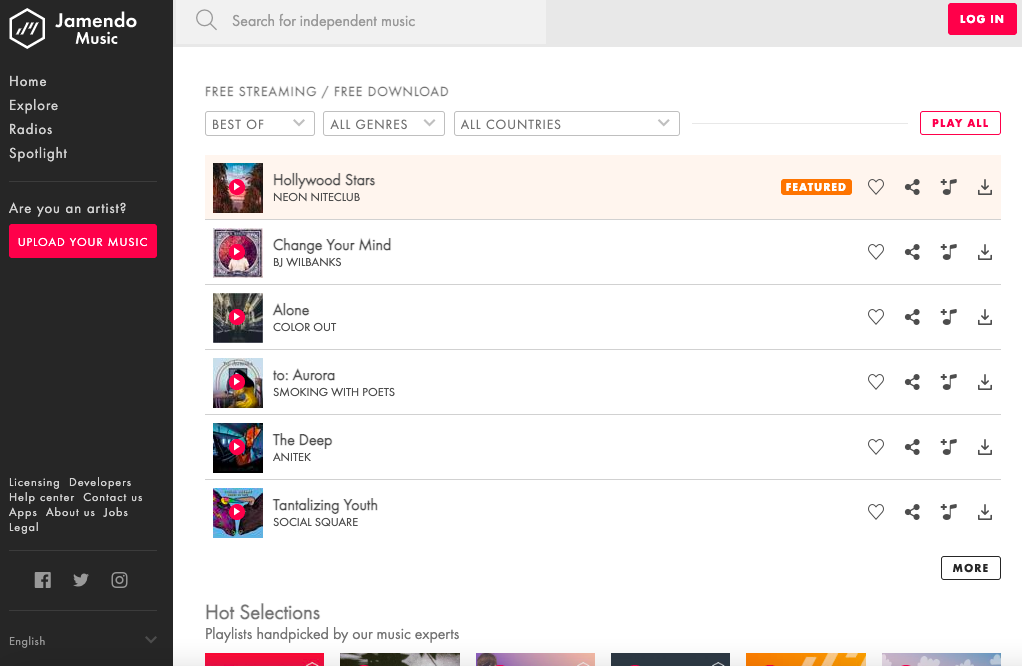Share the Tantalizing Youth track
Image resolution: width=1022 pixels, height=666 pixels.
[912, 512]
